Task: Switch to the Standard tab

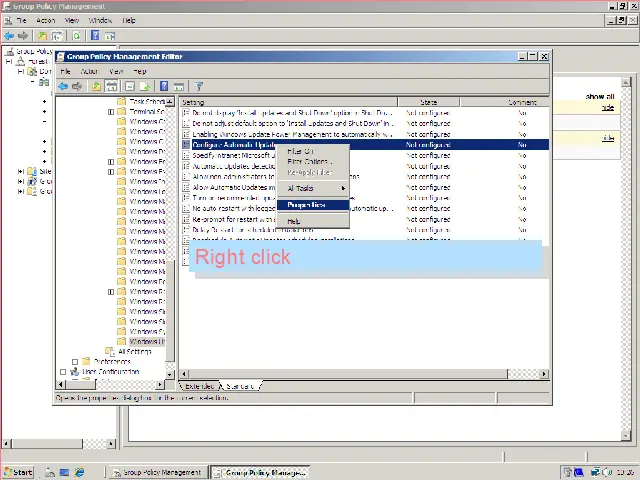Action: click(240, 386)
